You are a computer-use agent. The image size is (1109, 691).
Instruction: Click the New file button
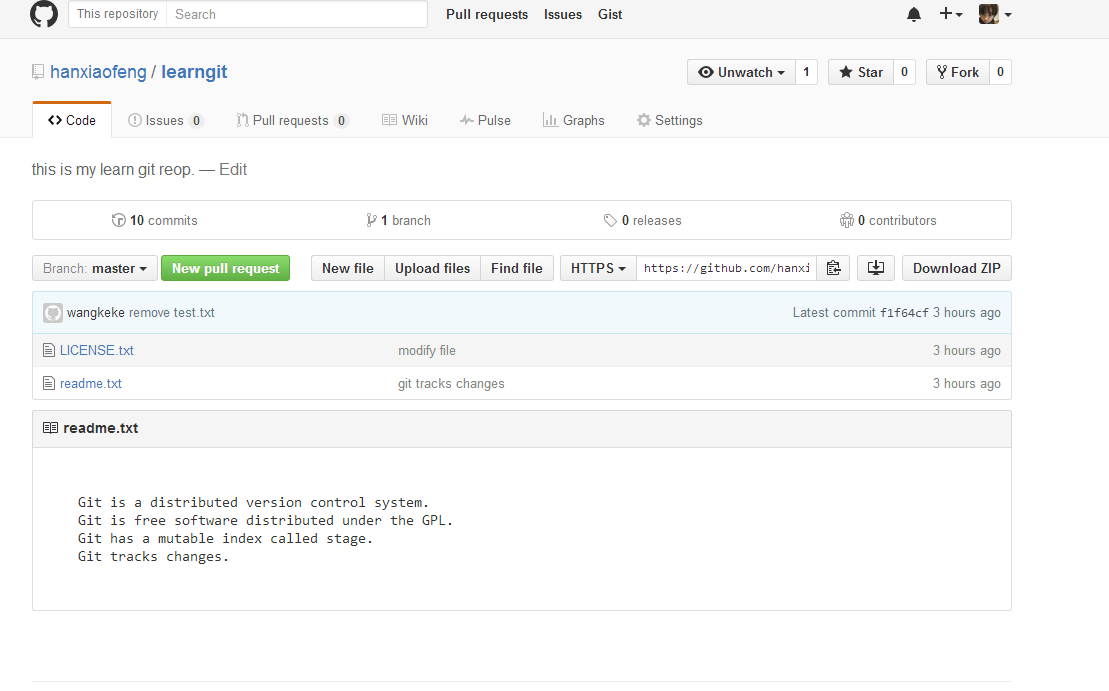[347, 268]
